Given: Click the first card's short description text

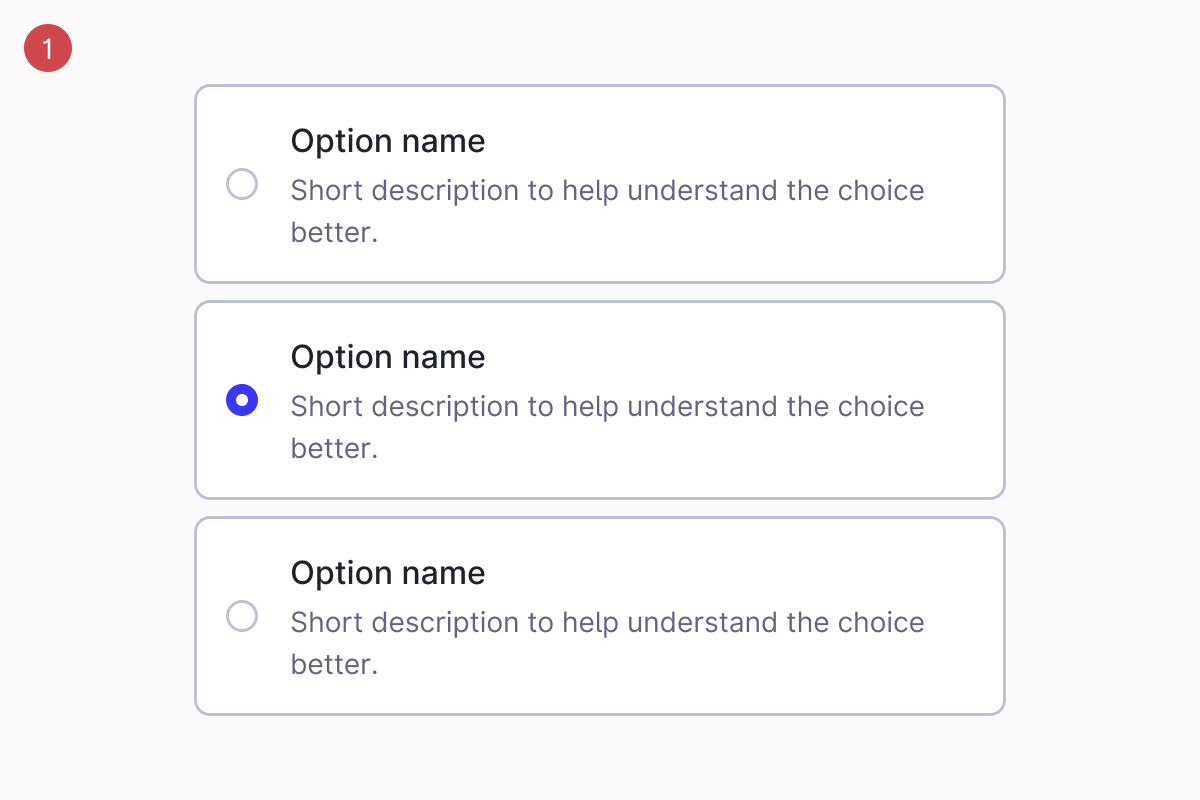Looking at the screenshot, I should tap(607, 210).
